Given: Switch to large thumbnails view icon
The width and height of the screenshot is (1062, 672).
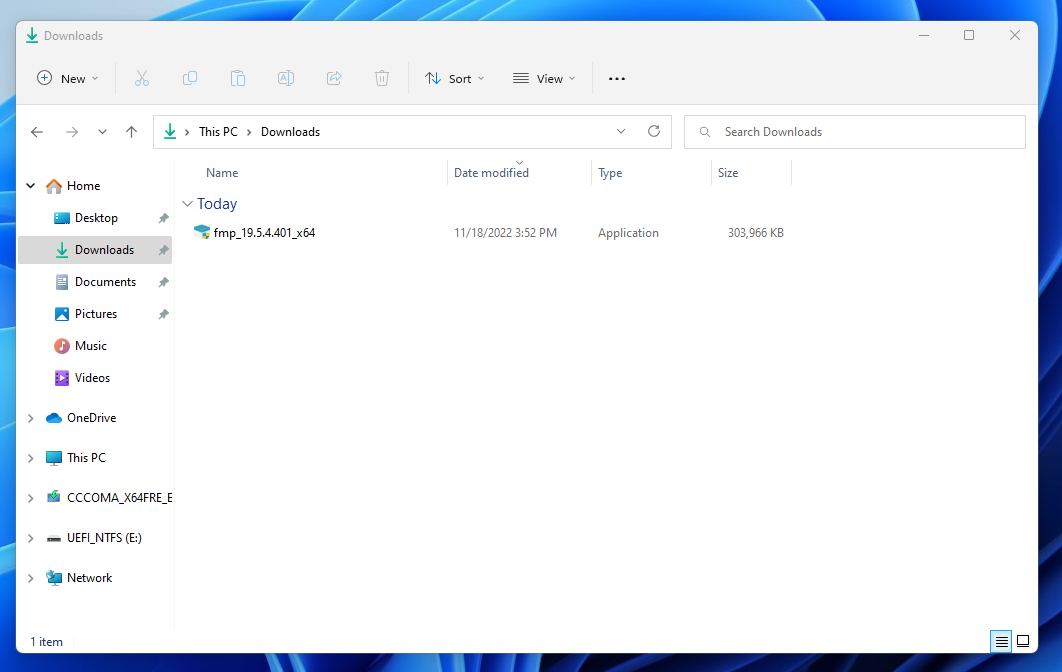Looking at the screenshot, I should pos(1023,641).
